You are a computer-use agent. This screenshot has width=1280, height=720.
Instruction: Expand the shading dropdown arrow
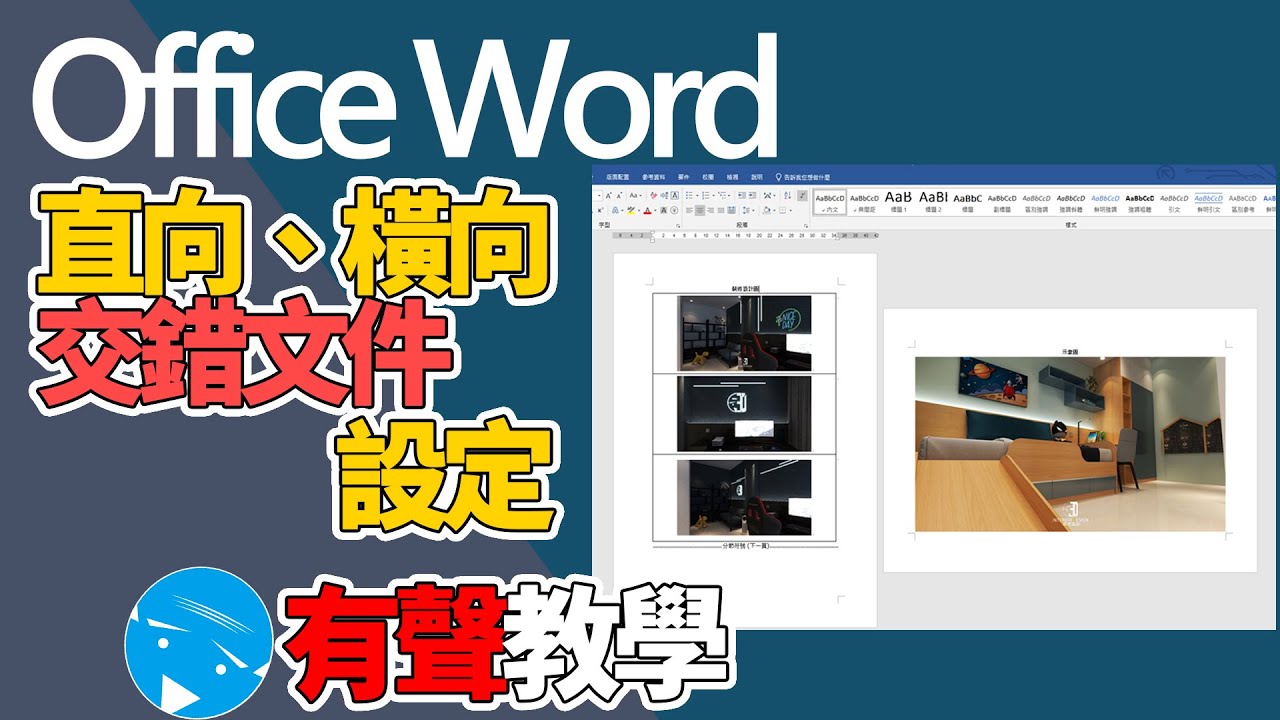pos(774,210)
